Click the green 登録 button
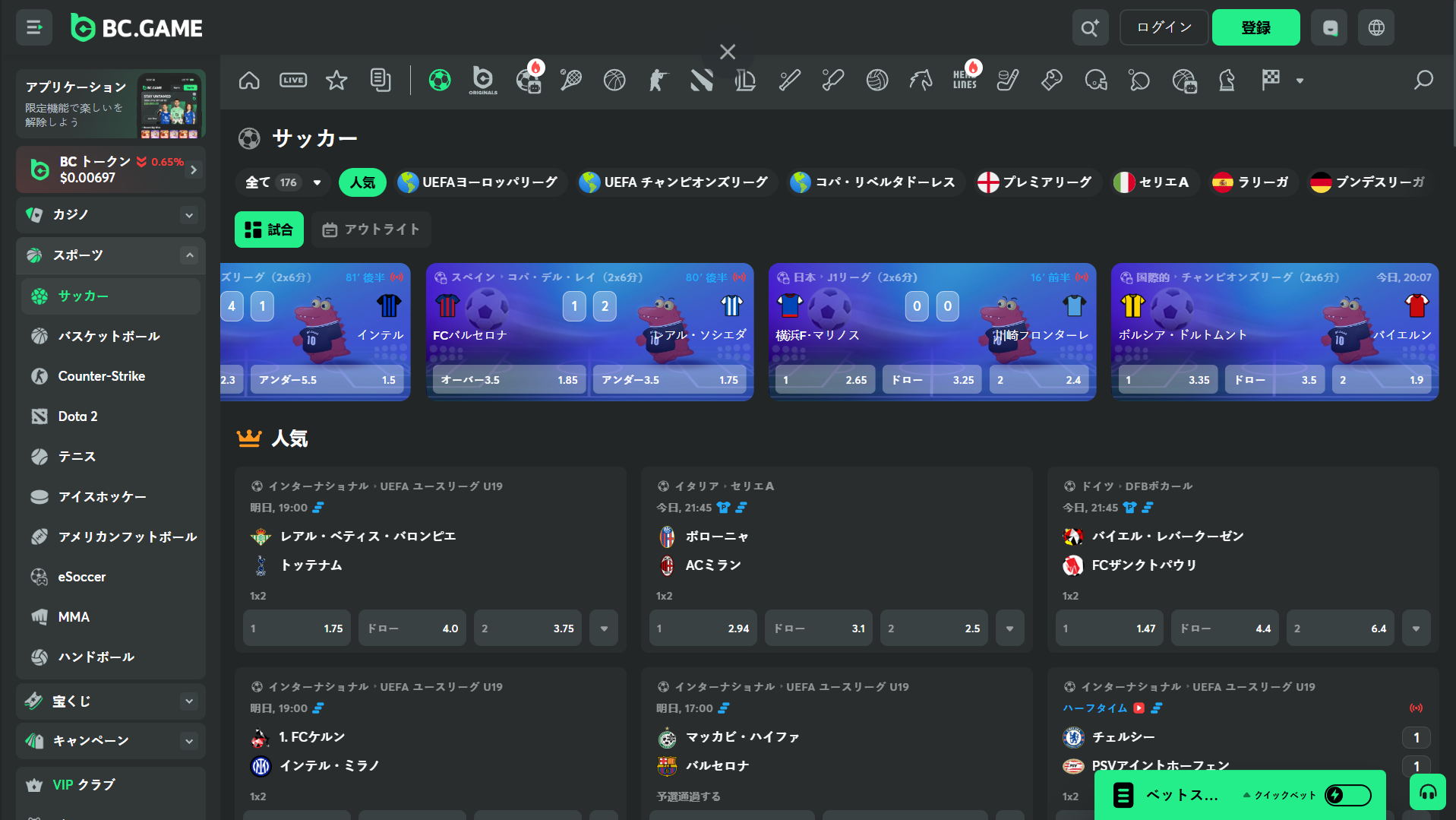 pos(1255,28)
